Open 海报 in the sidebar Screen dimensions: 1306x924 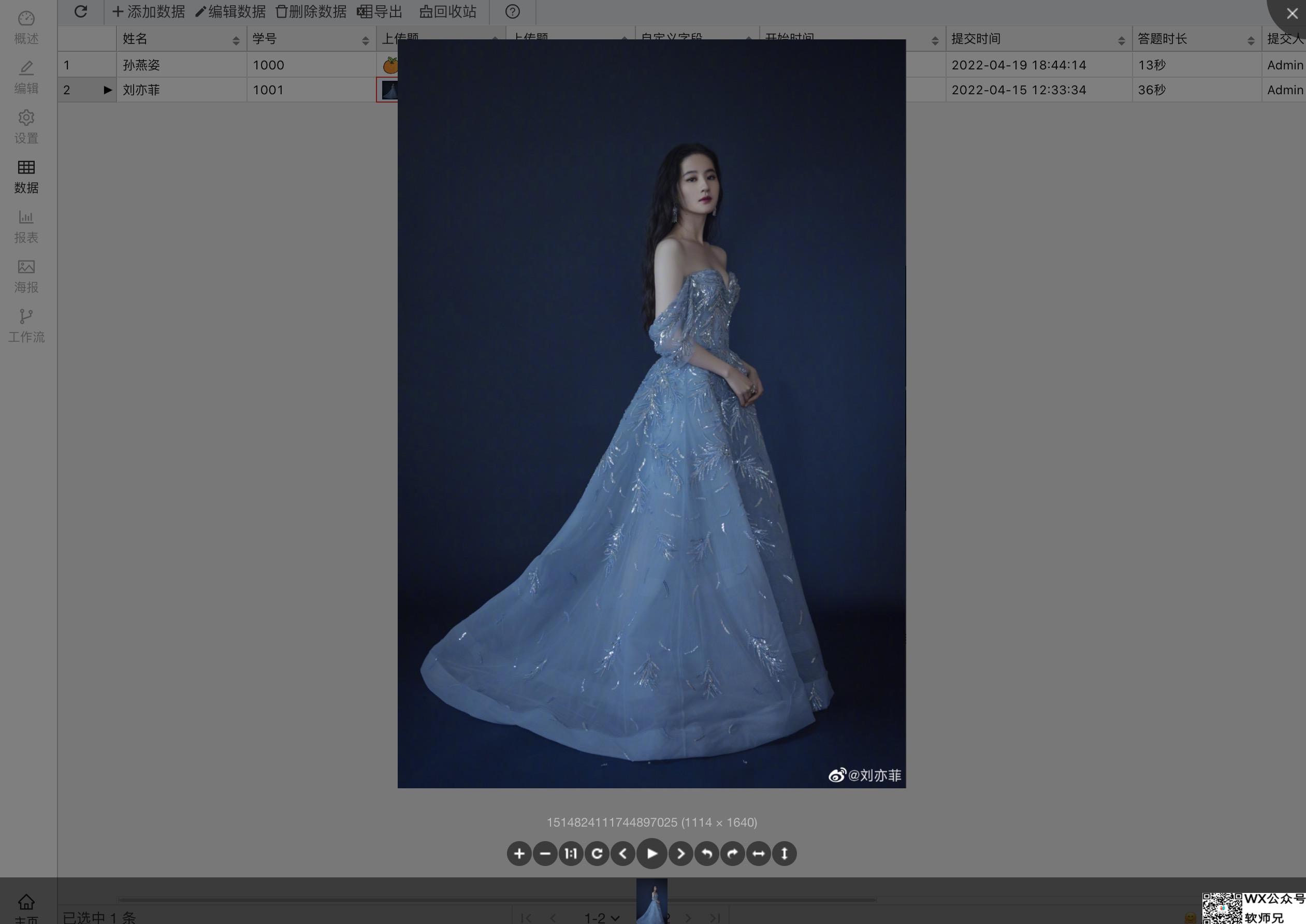tap(26, 276)
